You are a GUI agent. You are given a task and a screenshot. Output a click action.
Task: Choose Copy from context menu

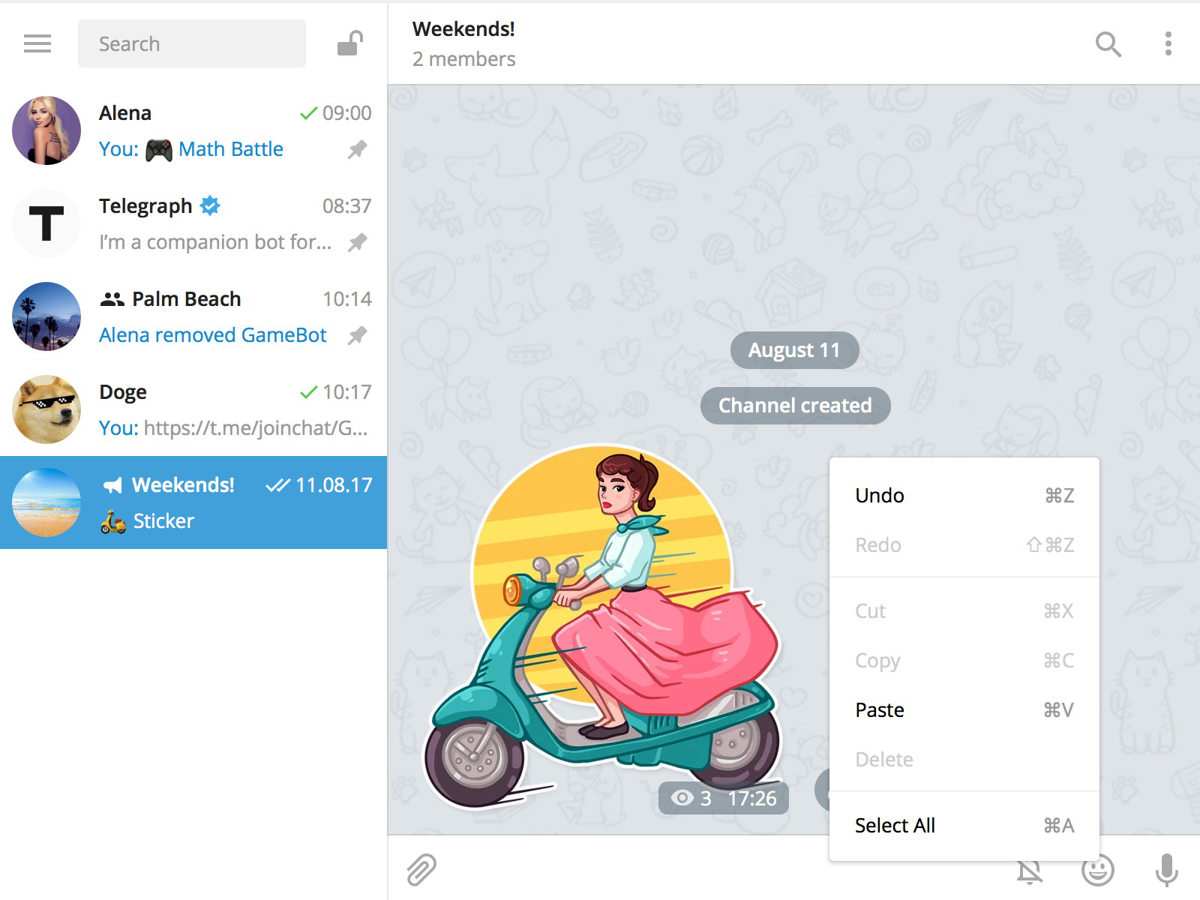964,661
